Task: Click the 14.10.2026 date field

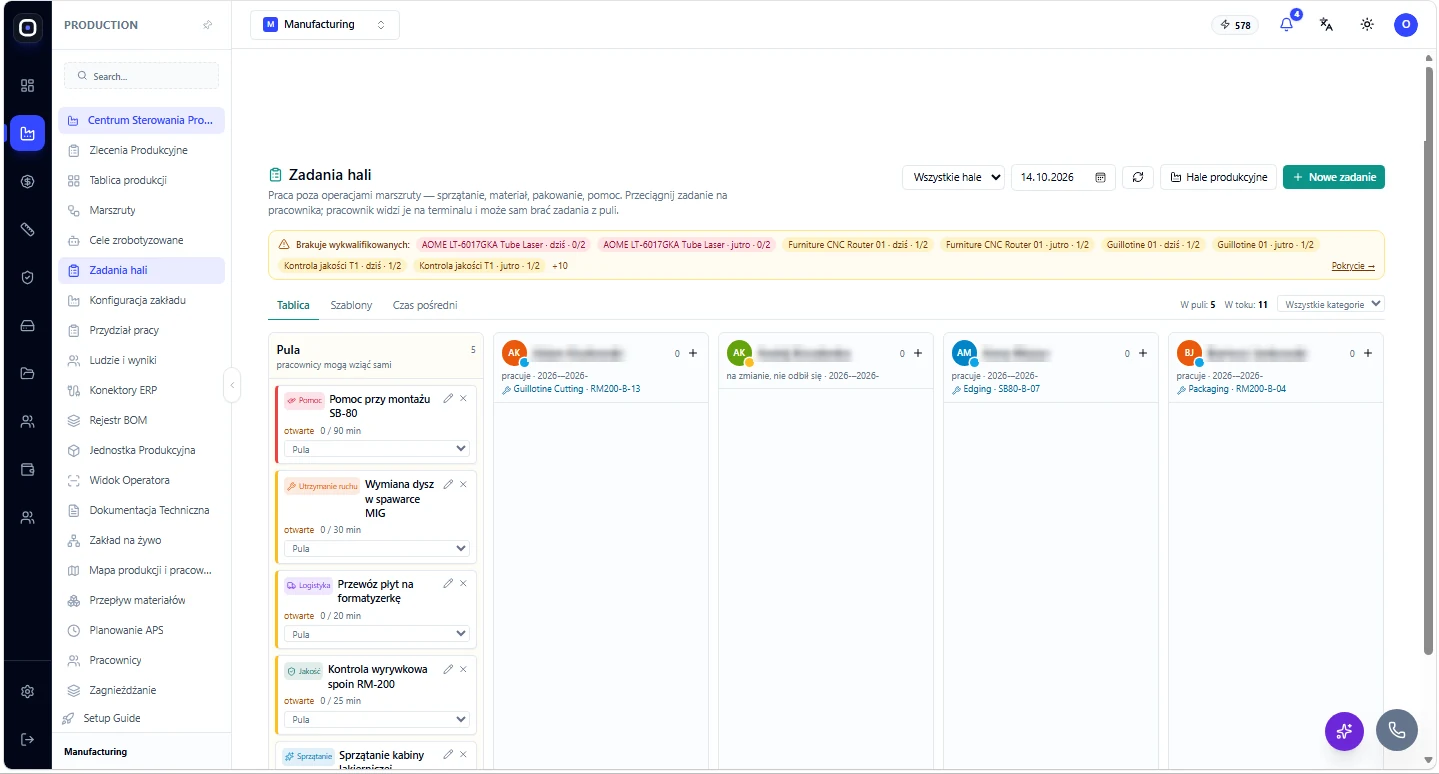Action: pyautogui.click(x=1062, y=177)
